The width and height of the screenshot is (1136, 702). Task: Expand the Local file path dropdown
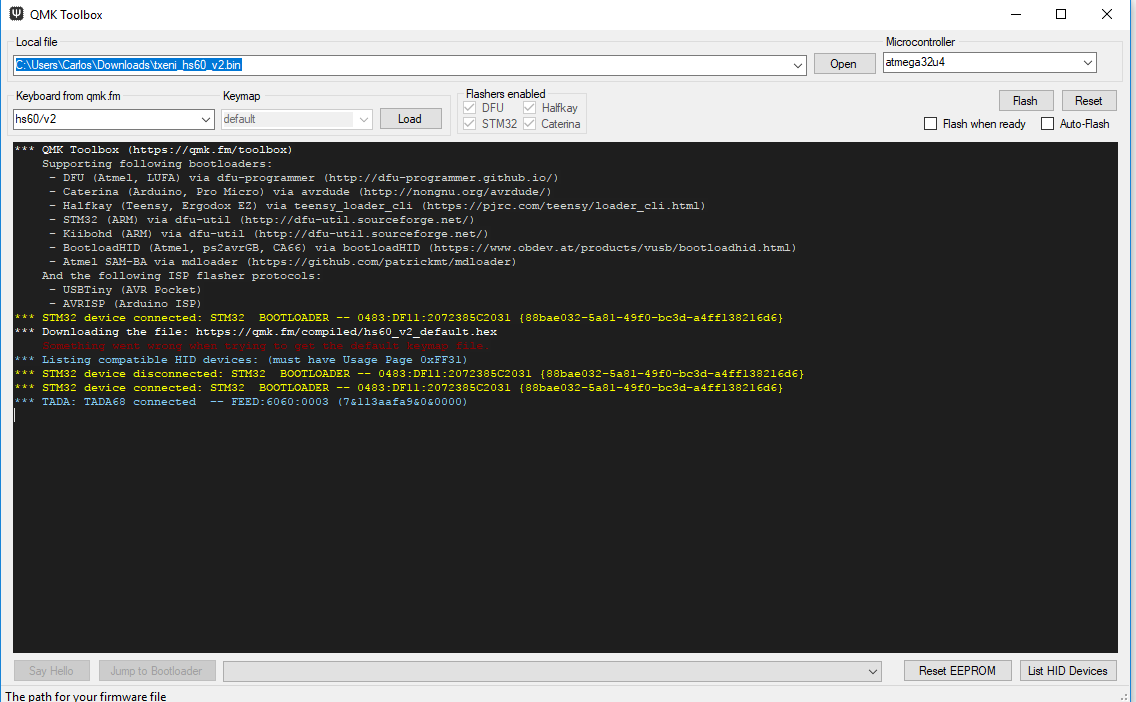tap(798, 65)
